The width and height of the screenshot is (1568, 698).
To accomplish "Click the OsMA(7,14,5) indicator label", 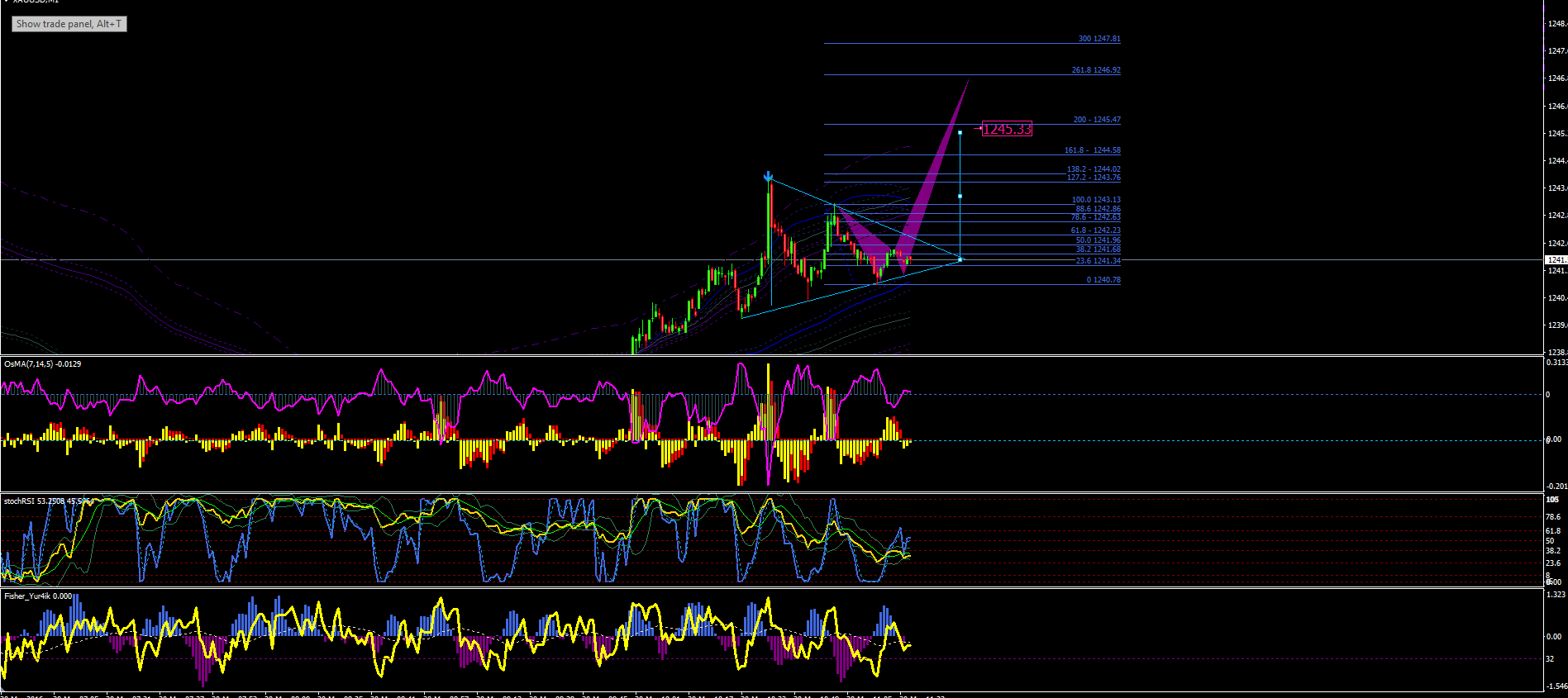I will tap(43, 364).
